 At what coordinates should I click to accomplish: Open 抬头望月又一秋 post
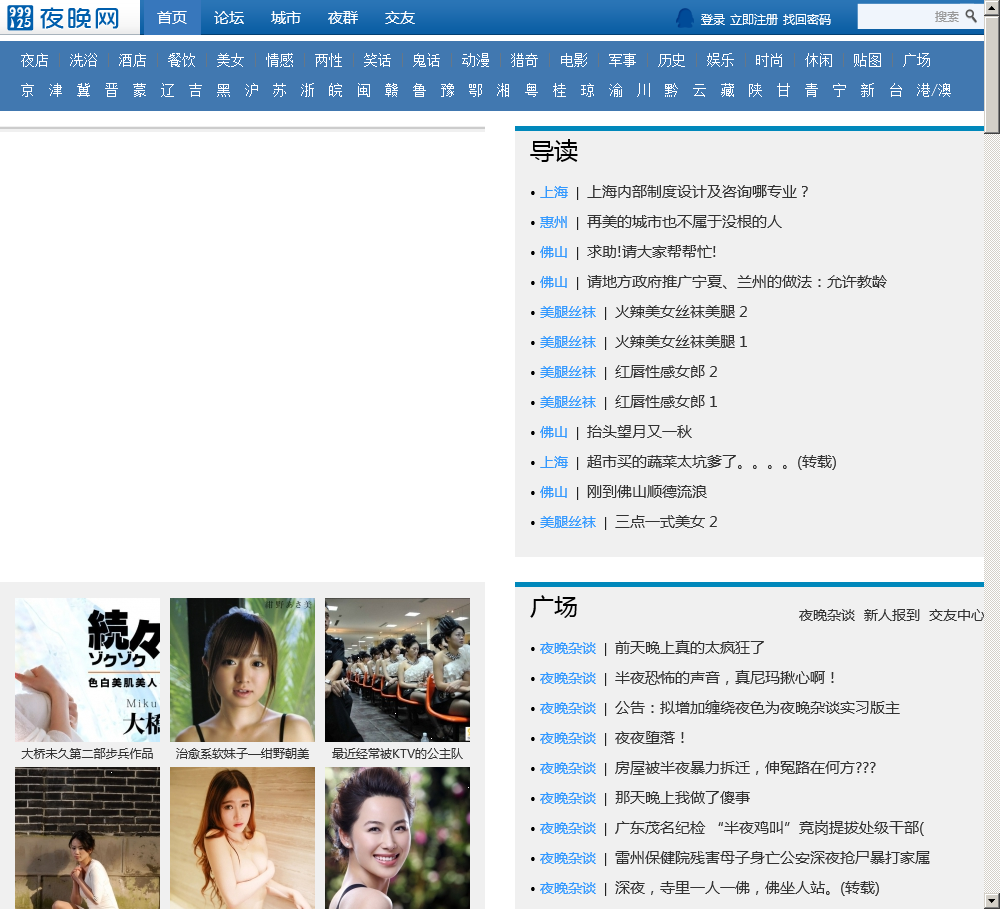point(639,432)
